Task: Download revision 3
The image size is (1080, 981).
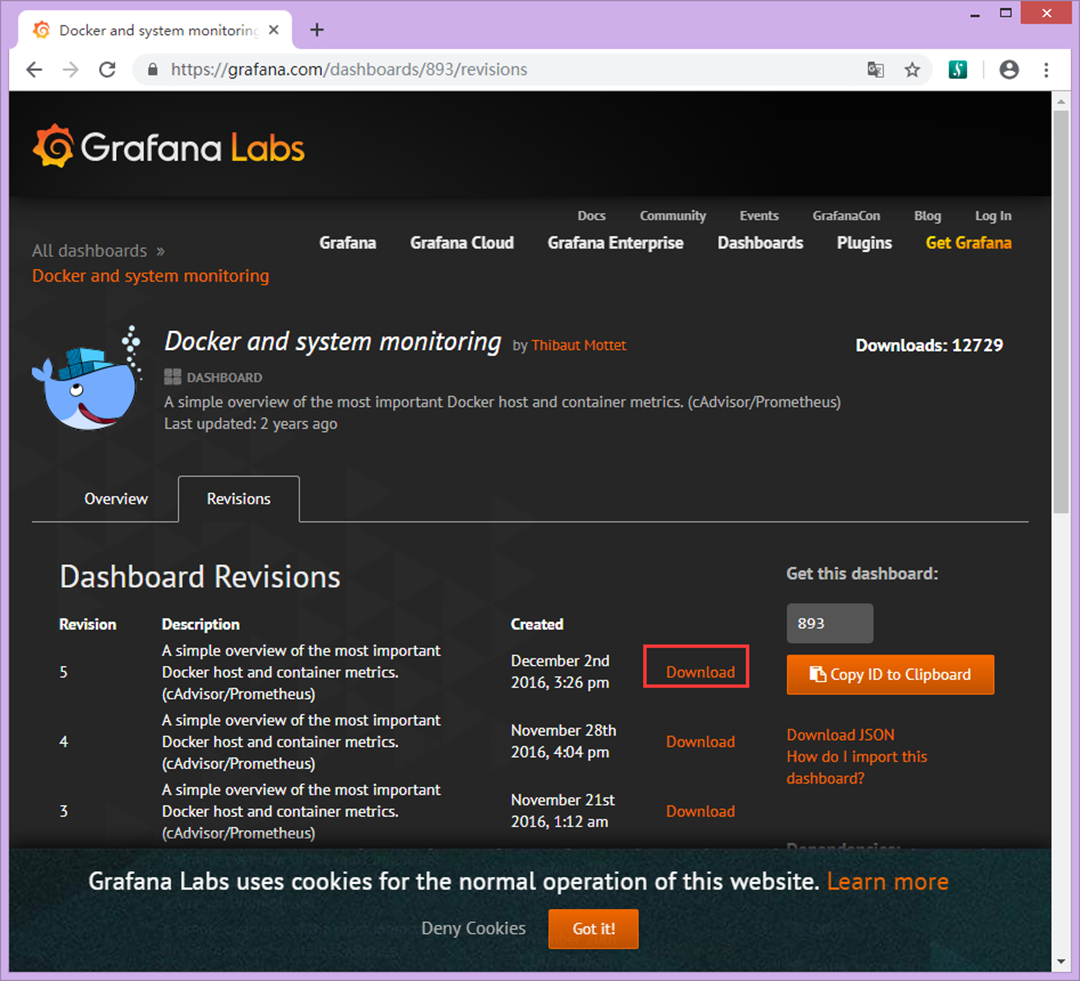Action: tap(700, 811)
